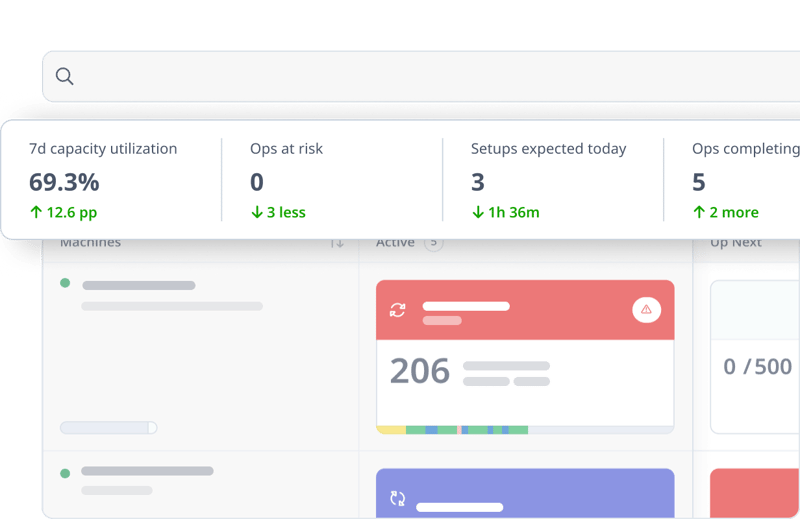
Task: Toggle the Machines column sort arrows
Action: (x=337, y=243)
